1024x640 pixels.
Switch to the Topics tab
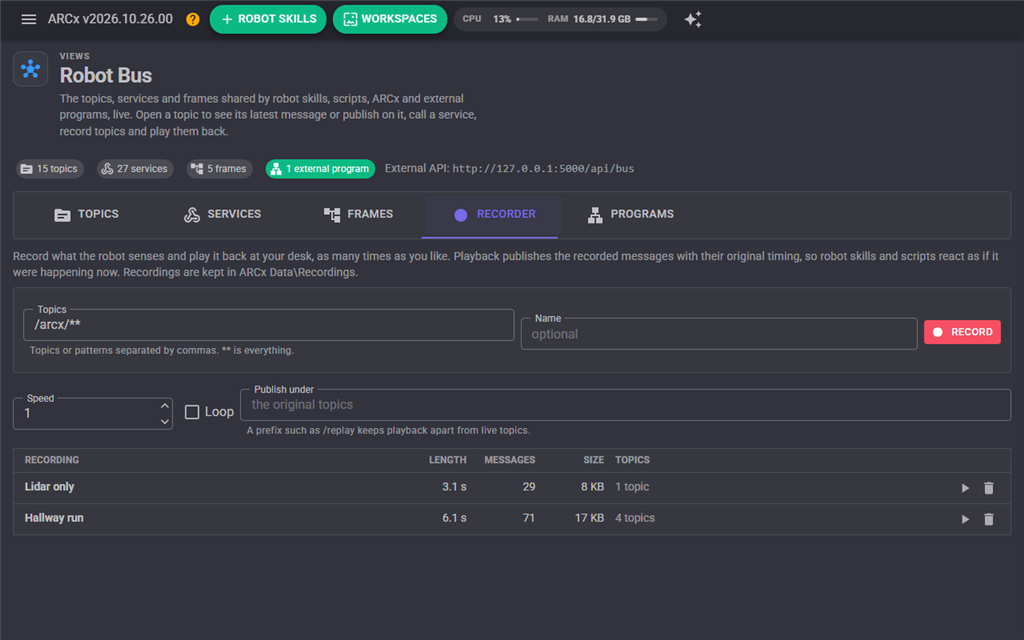click(x=86, y=214)
